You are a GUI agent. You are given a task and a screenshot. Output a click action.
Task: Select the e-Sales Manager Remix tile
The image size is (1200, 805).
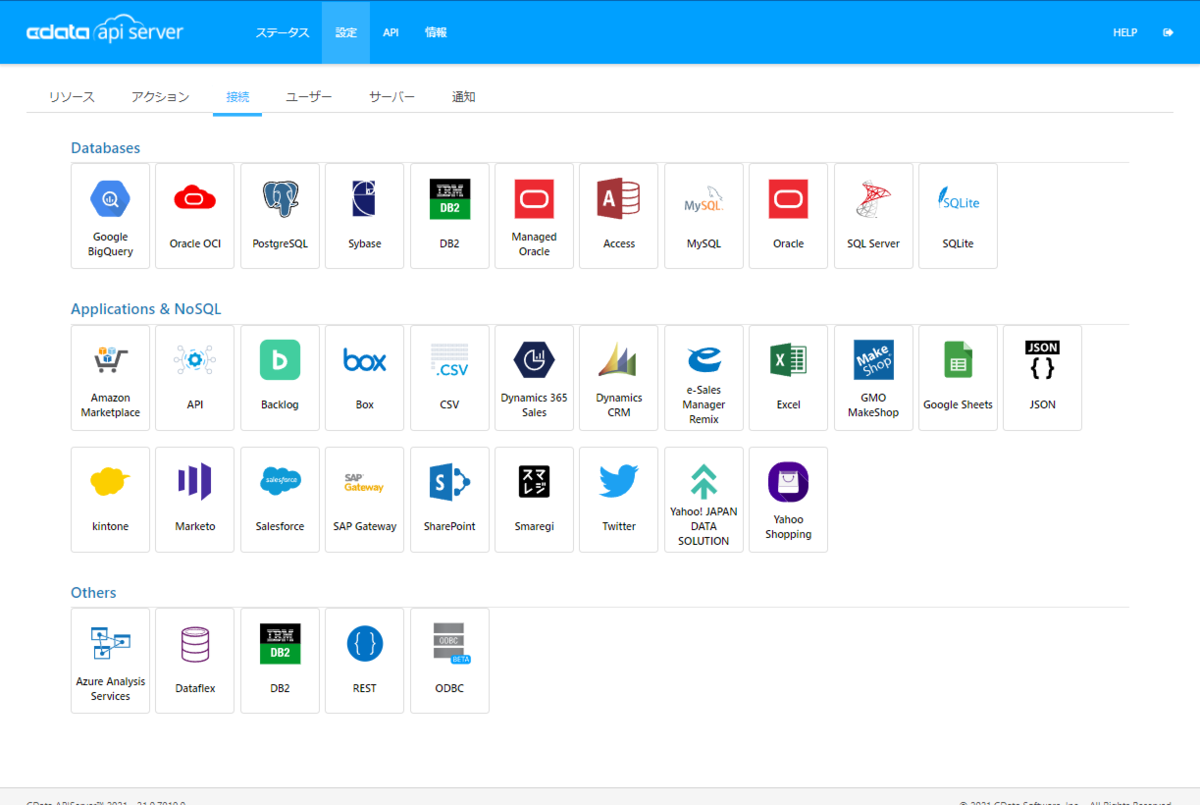tap(704, 378)
